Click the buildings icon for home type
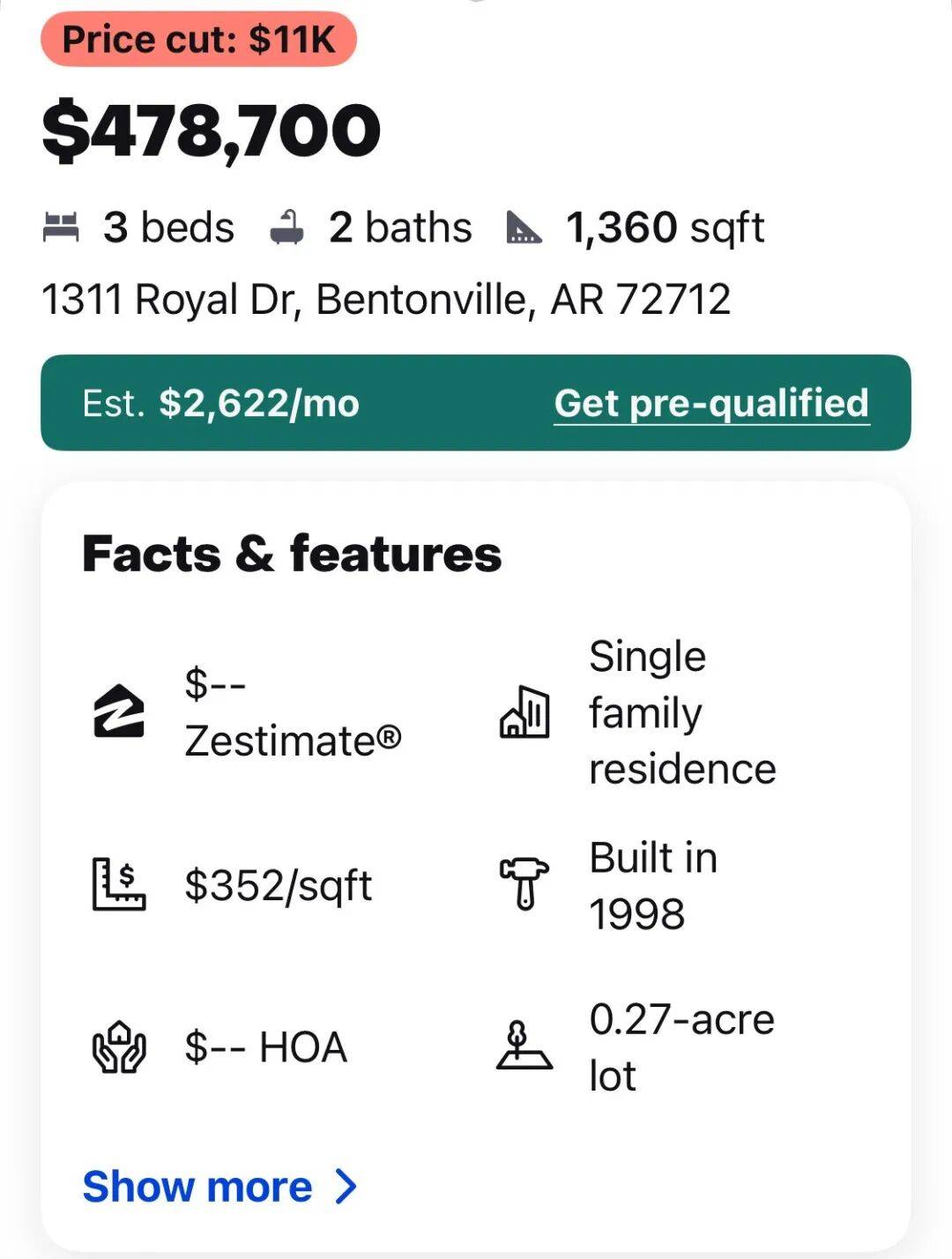The width and height of the screenshot is (952, 1259). [x=524, y=712]
